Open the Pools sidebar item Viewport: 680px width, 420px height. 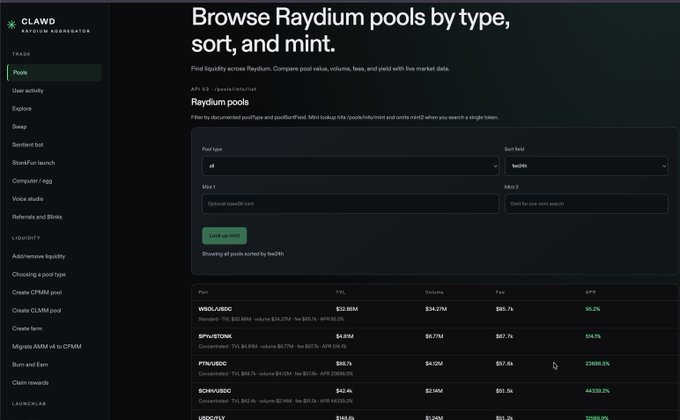54,72
